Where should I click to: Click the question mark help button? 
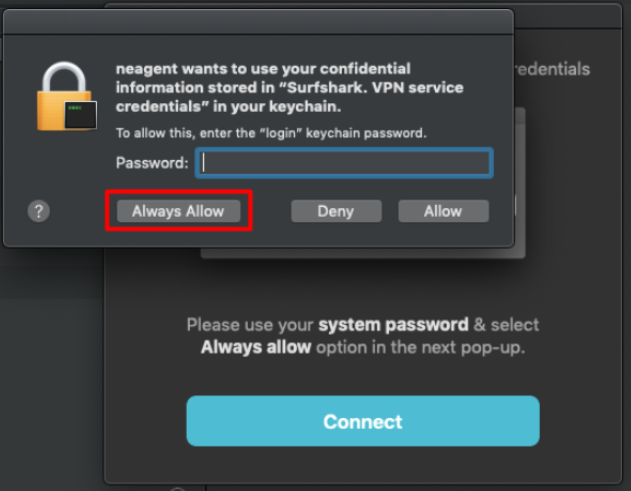(39, 211)
